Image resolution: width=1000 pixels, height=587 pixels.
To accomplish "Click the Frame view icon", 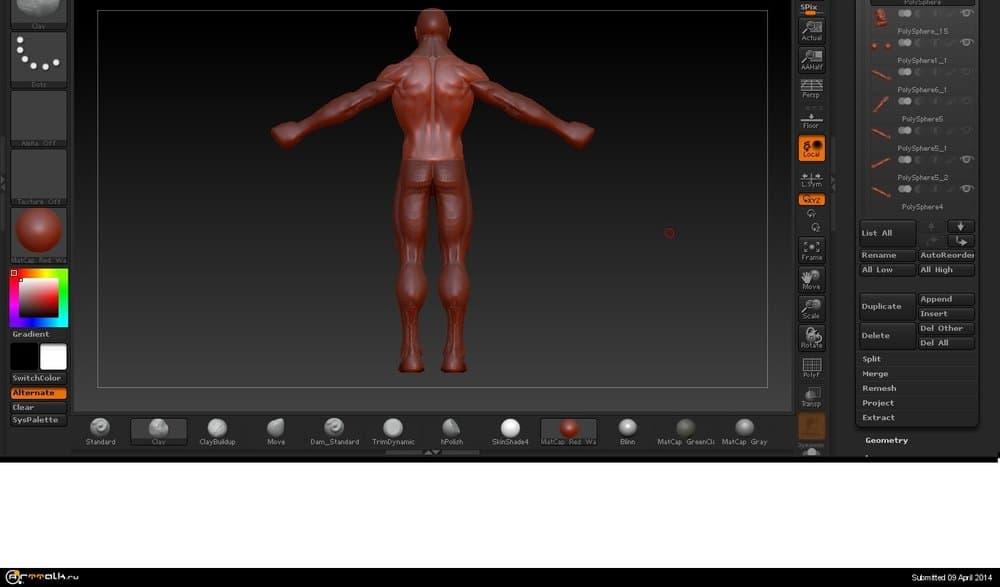I will click(x=811, y=249).
